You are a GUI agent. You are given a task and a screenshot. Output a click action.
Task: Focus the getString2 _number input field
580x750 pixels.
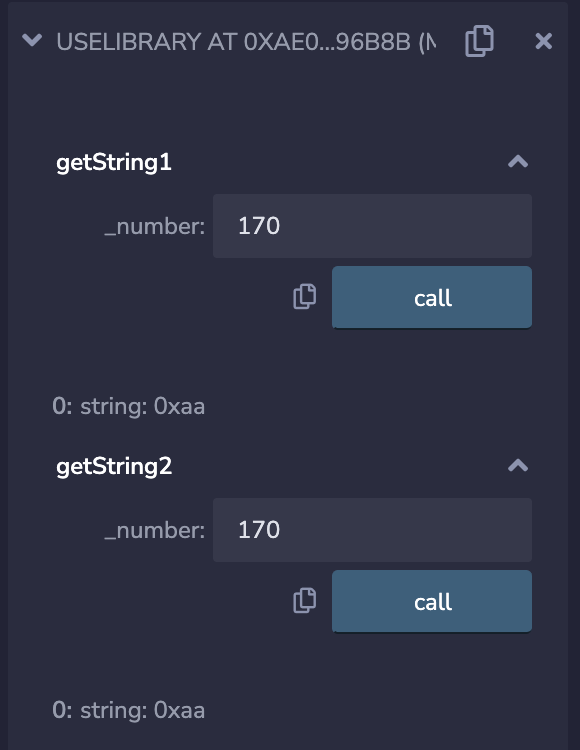(x=372, y=529)
